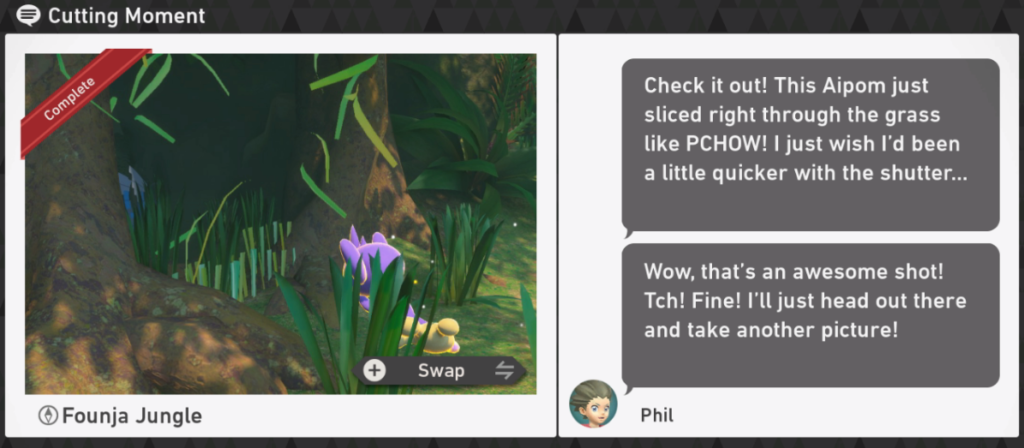Click Phil's avatar portrait

coord(593,404)
